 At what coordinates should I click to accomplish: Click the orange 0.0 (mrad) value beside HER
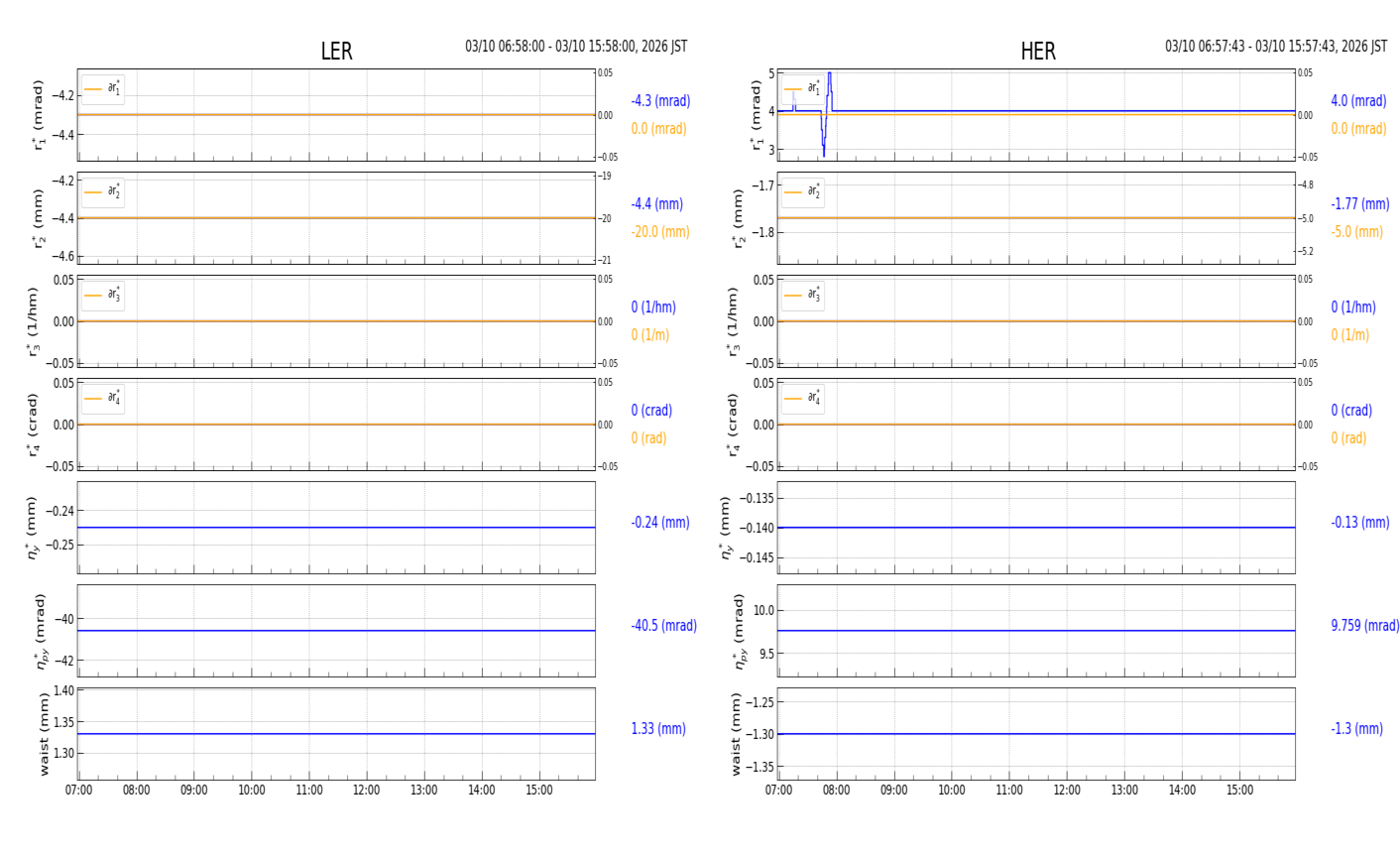(1358, 129)
